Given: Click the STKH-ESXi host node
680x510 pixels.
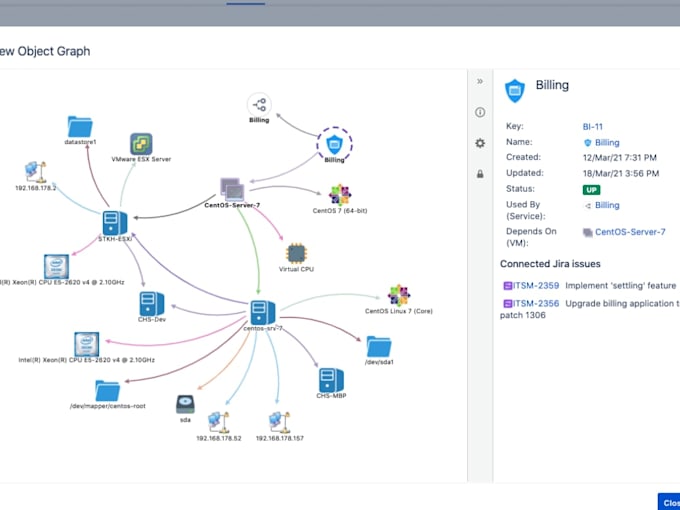Looking at the screenshot, I should point(115,223).
